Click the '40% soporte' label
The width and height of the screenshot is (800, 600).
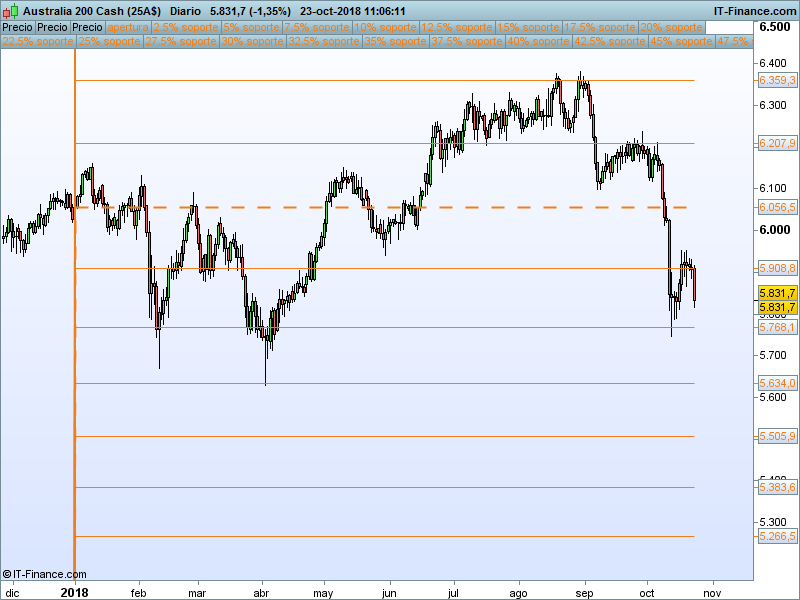tap(538, 41)
